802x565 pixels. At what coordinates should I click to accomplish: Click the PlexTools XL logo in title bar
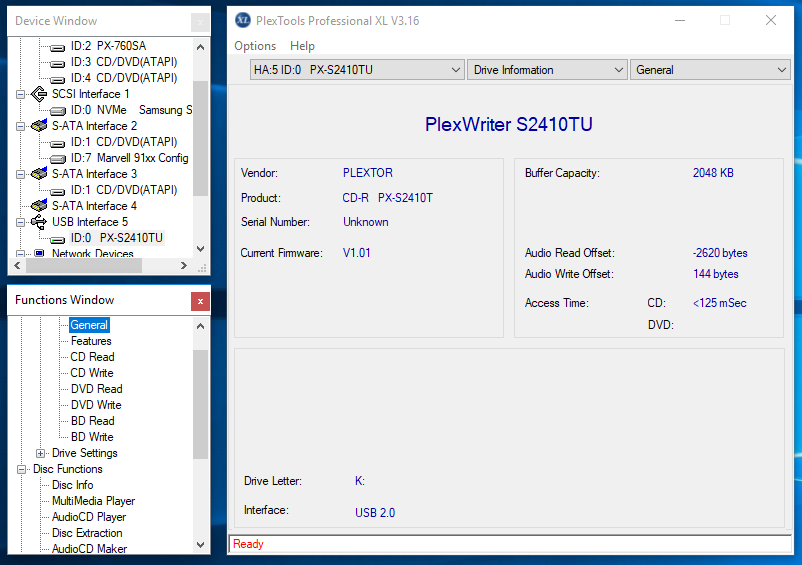pos(243,20)
